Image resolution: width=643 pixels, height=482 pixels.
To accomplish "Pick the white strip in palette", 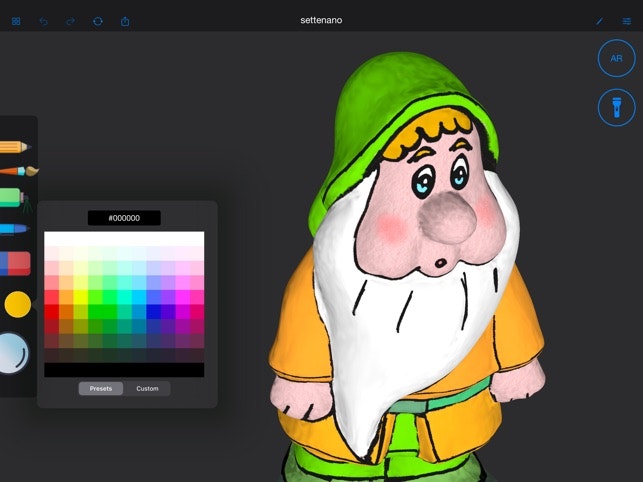I will click(124, 239).
